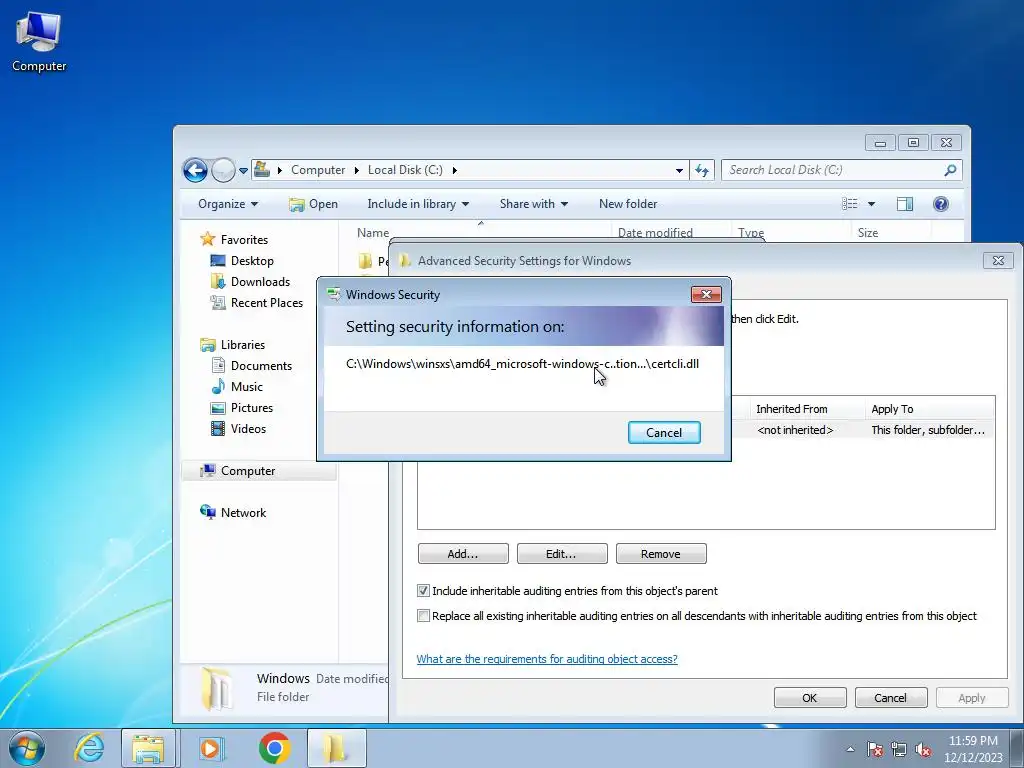The height and width of the screenshot is (768, 1024).
Task: Launch Internet Explorer from taskbar
Action: pos(89,748)
